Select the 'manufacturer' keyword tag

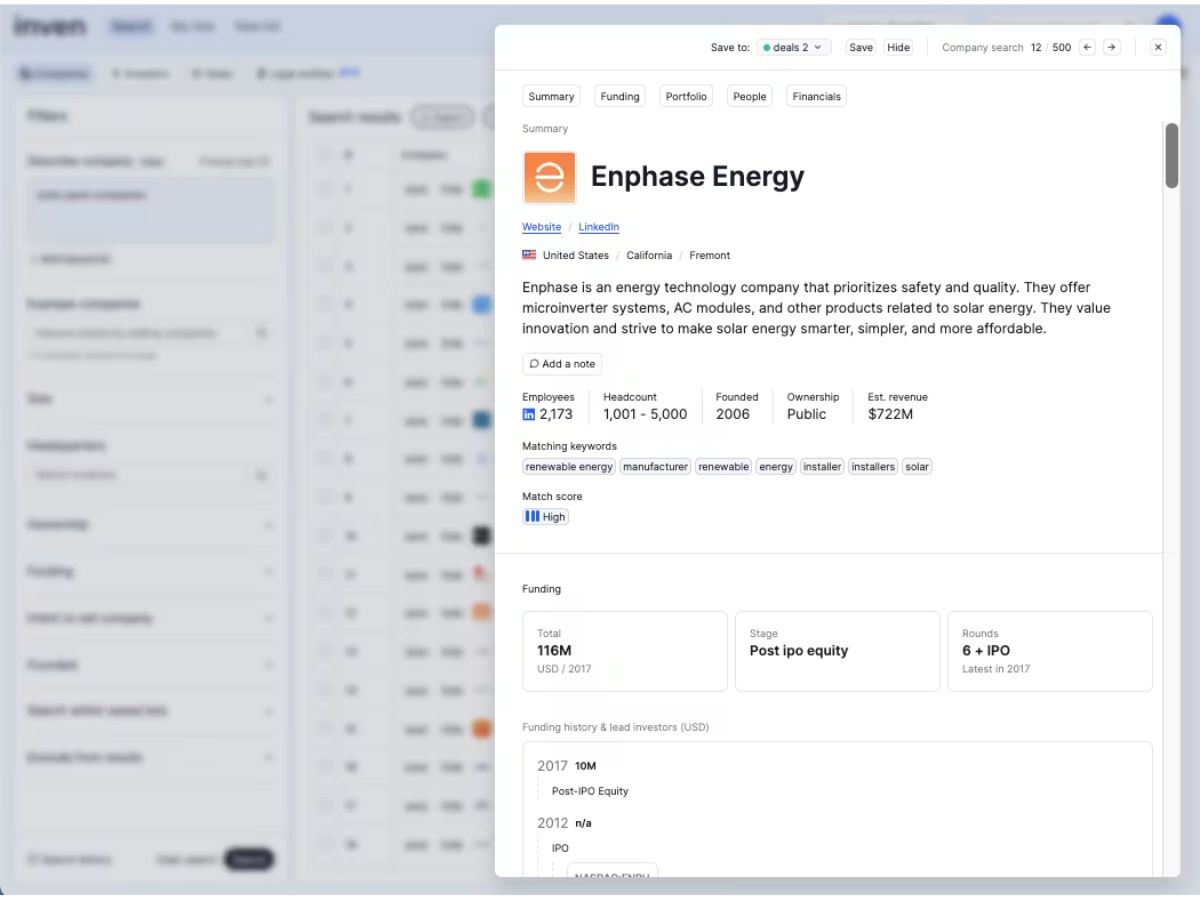coord(655,467)
